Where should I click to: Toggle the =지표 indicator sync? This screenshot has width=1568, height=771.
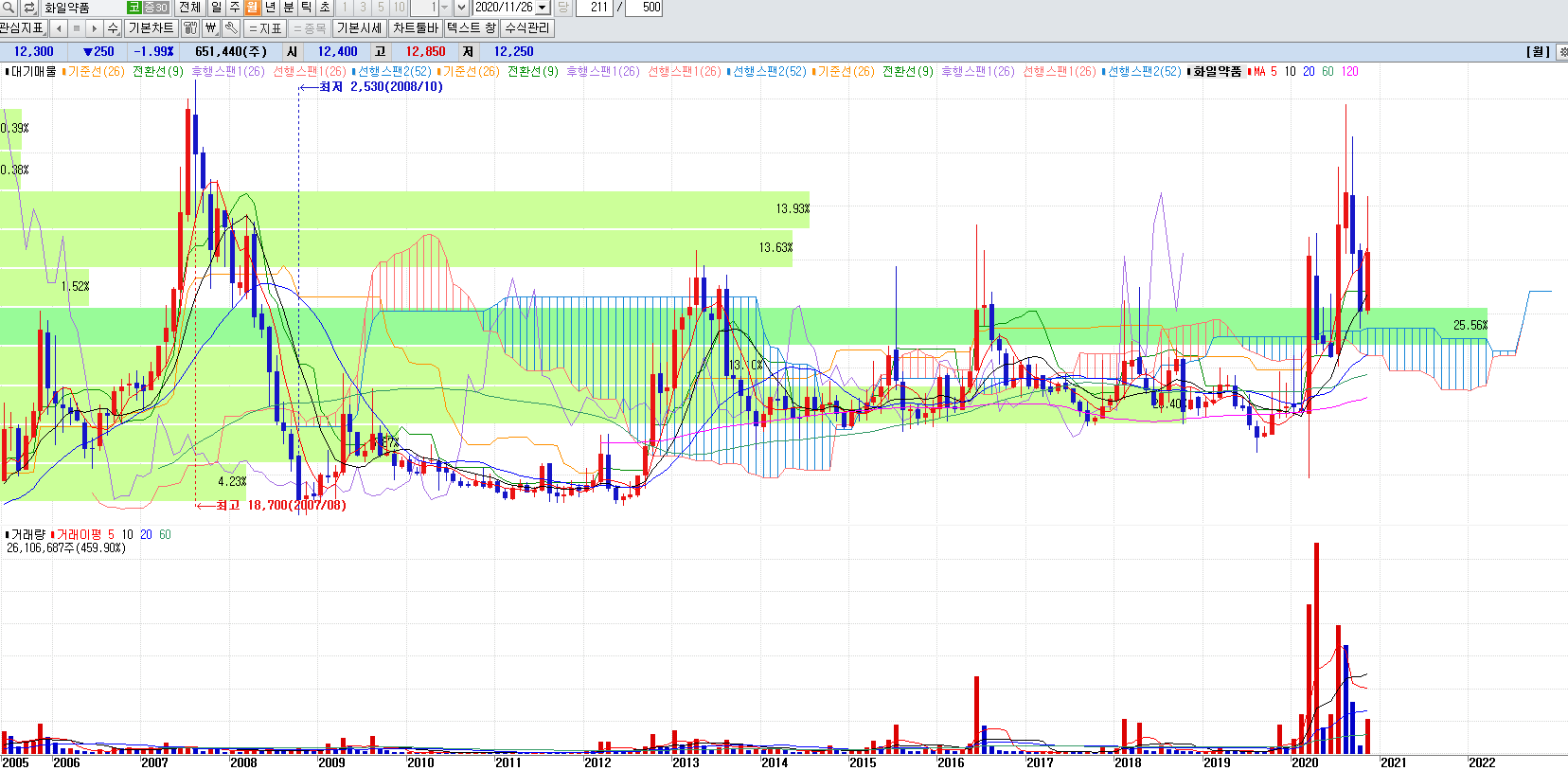(x=265, y=28)
